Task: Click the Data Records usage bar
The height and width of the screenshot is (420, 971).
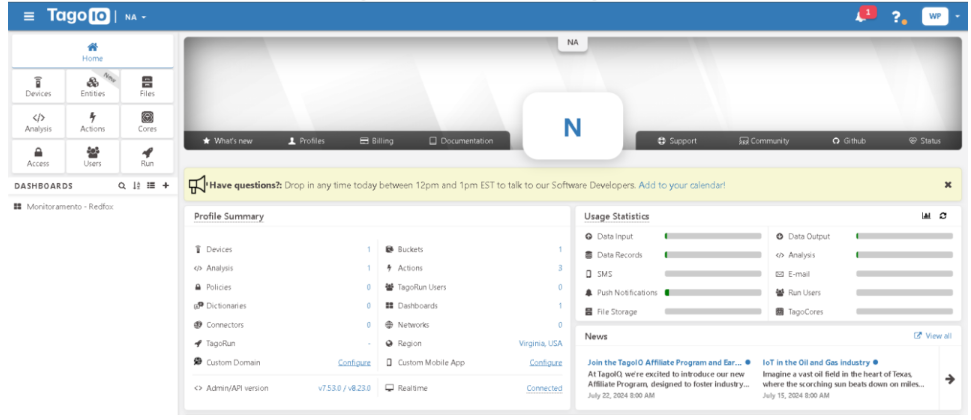Action: 713,255
